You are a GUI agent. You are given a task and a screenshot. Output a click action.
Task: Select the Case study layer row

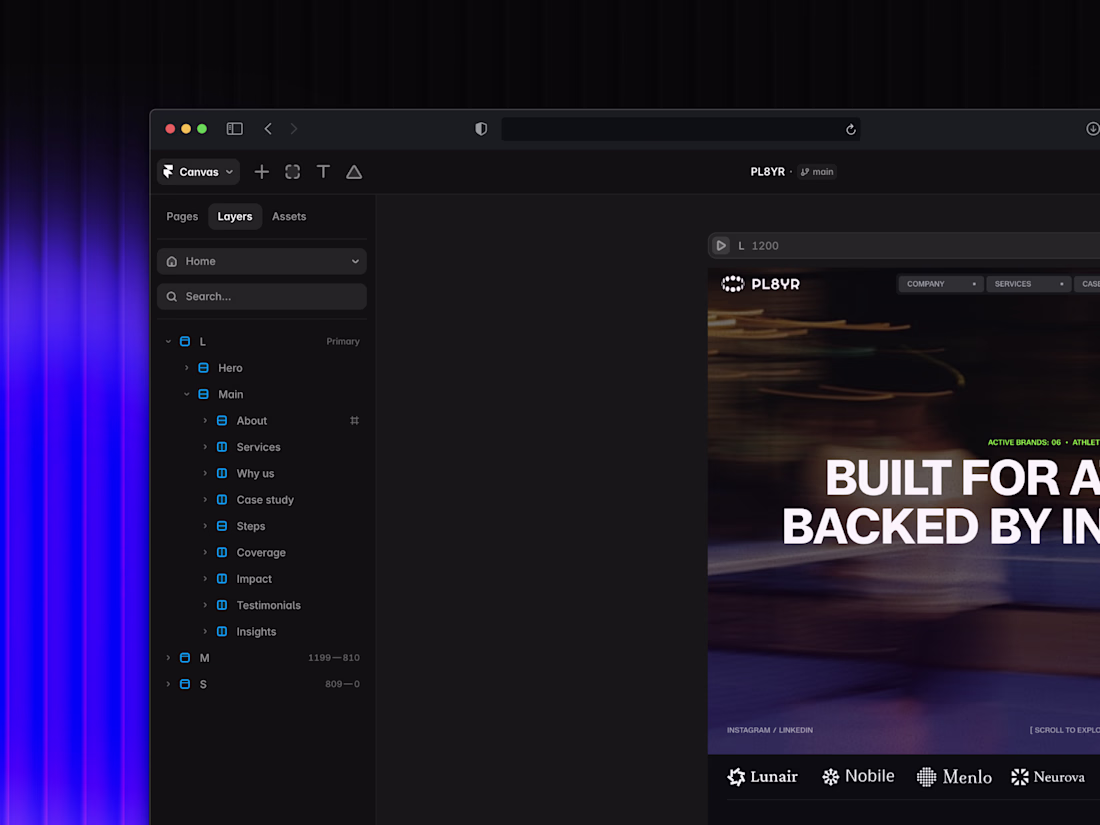(x=262, y=499)
